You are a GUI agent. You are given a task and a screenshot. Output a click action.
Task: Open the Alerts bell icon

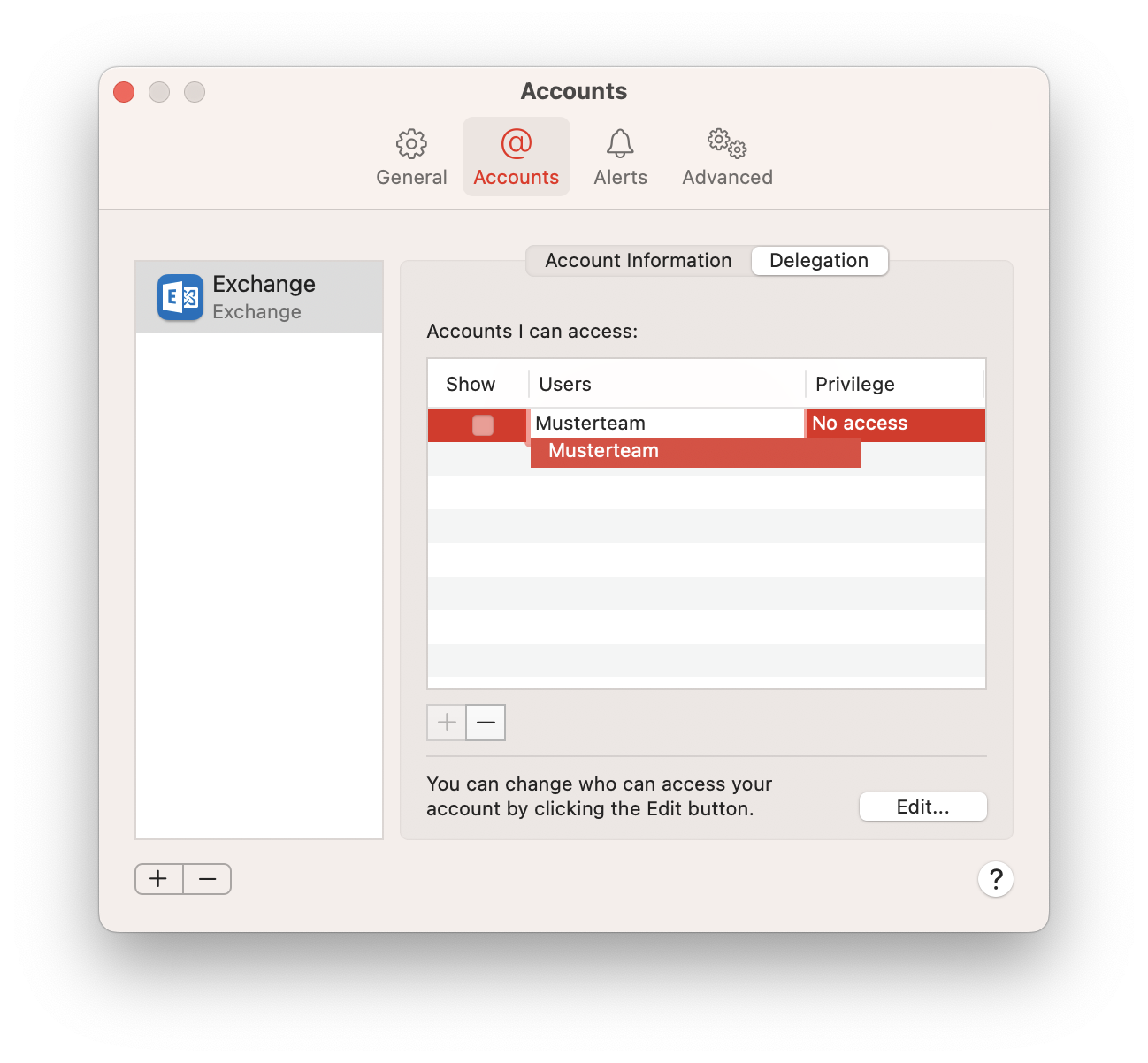[620, 144]
